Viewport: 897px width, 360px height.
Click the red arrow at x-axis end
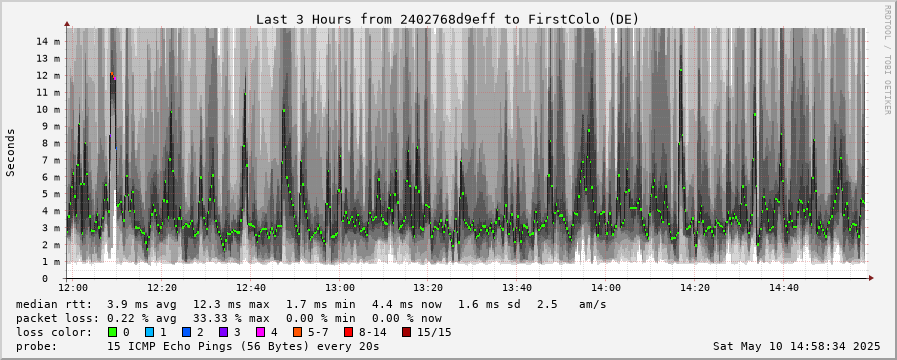click(871, 278)
